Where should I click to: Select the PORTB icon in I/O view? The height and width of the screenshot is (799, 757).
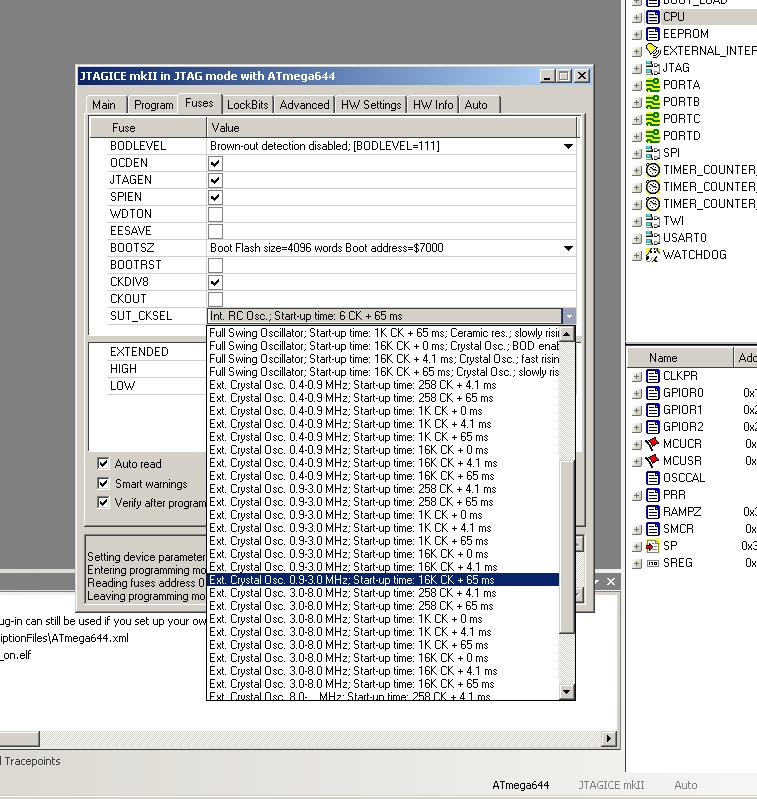[653, 102]
